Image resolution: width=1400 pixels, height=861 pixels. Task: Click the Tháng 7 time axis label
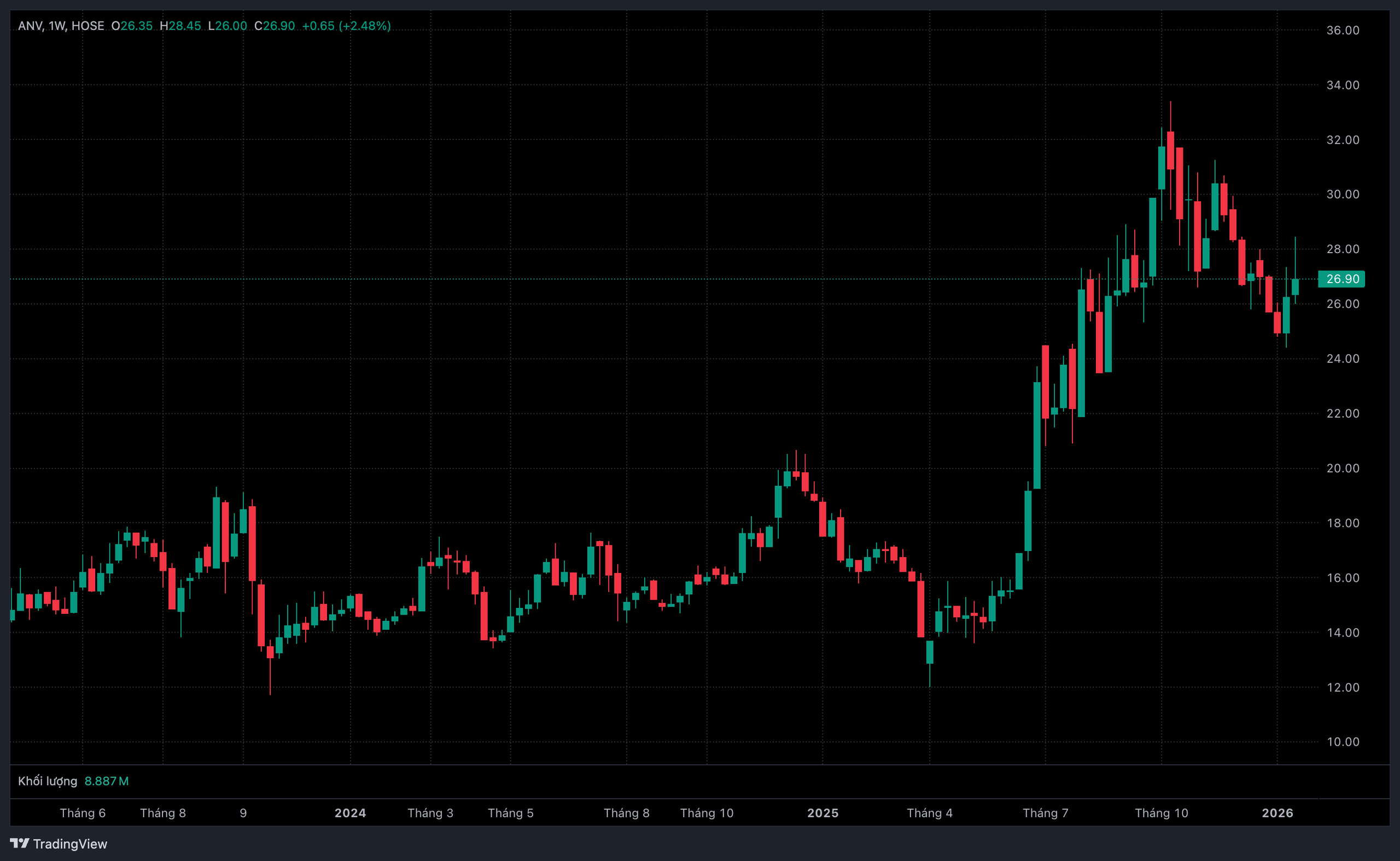[x=1045, y=812]
